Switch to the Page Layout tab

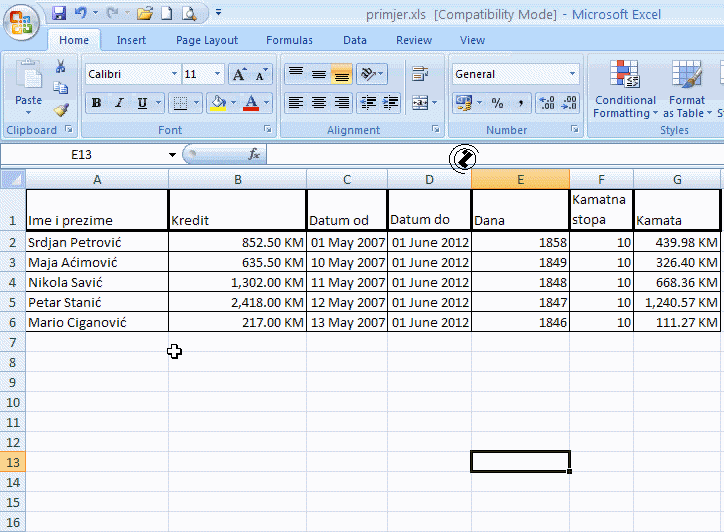pos(207,40)
